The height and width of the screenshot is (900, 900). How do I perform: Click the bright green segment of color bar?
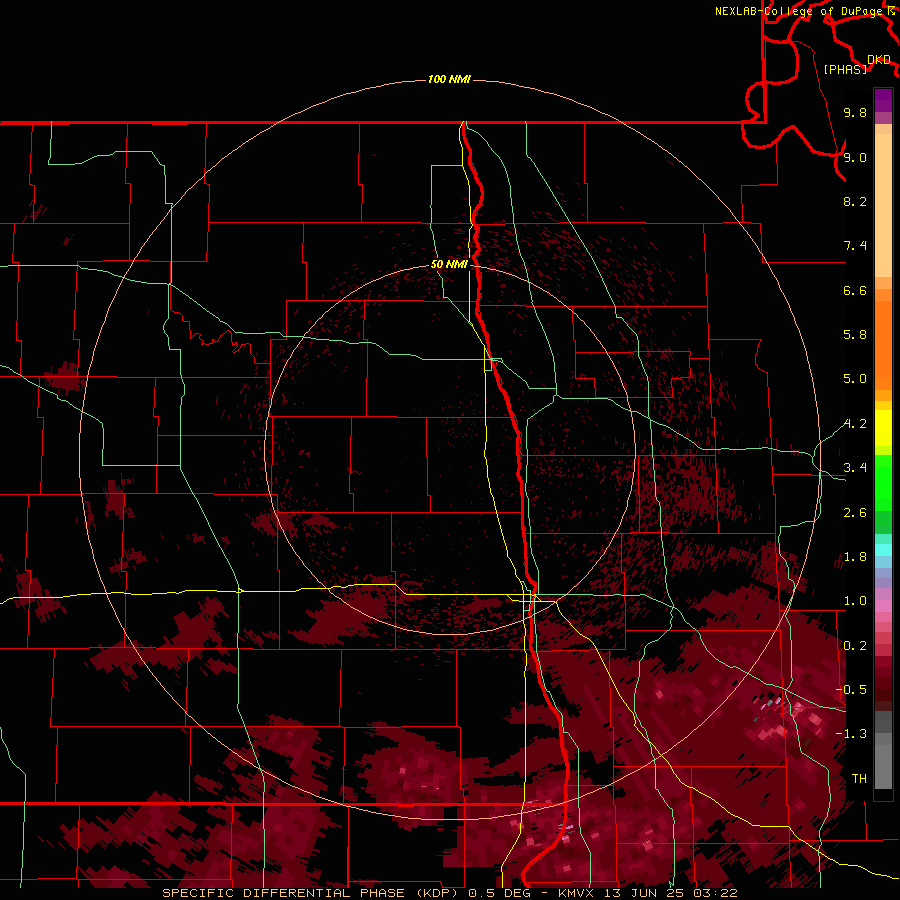tap(883, 482)
